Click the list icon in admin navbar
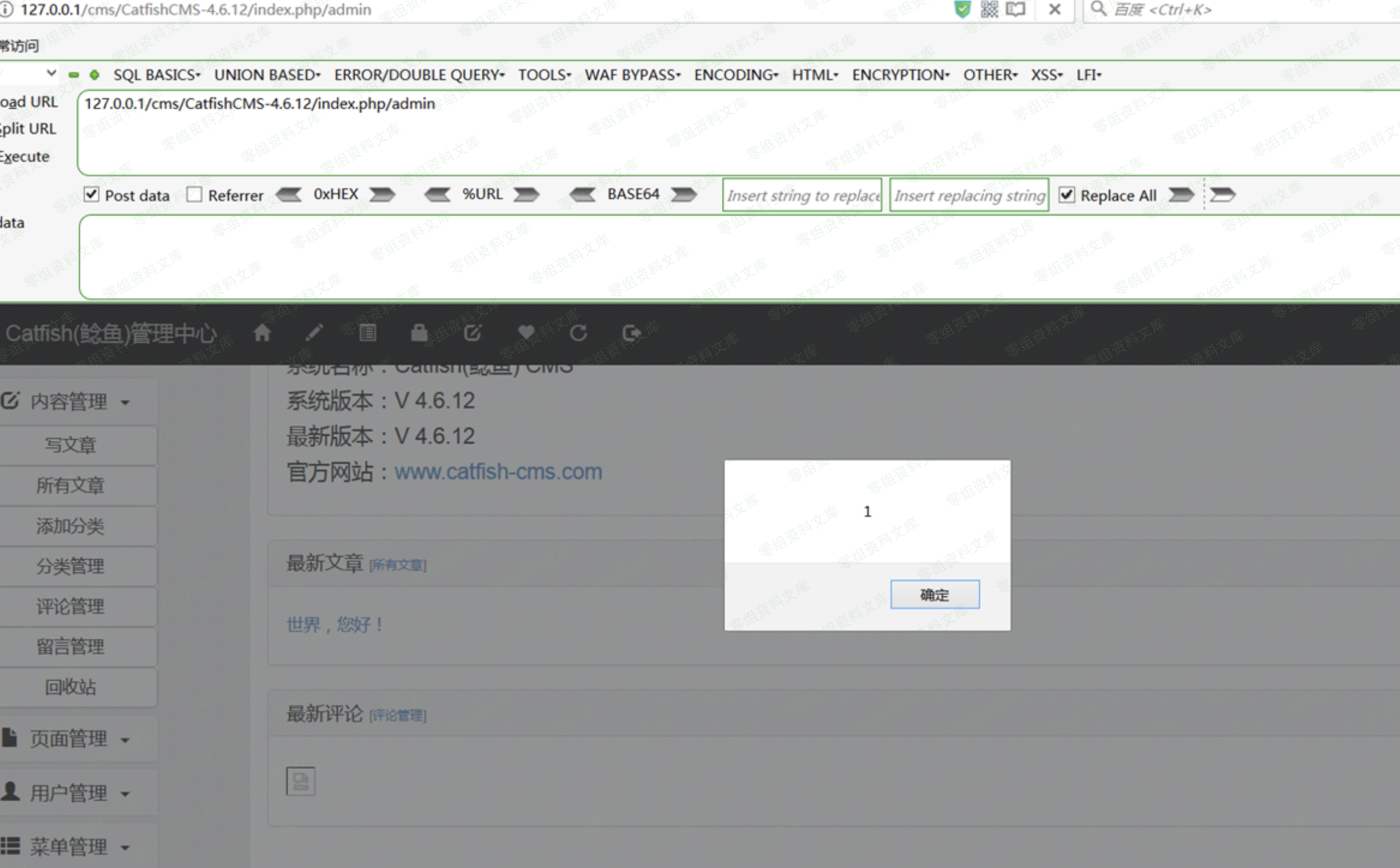 point(367,333)
